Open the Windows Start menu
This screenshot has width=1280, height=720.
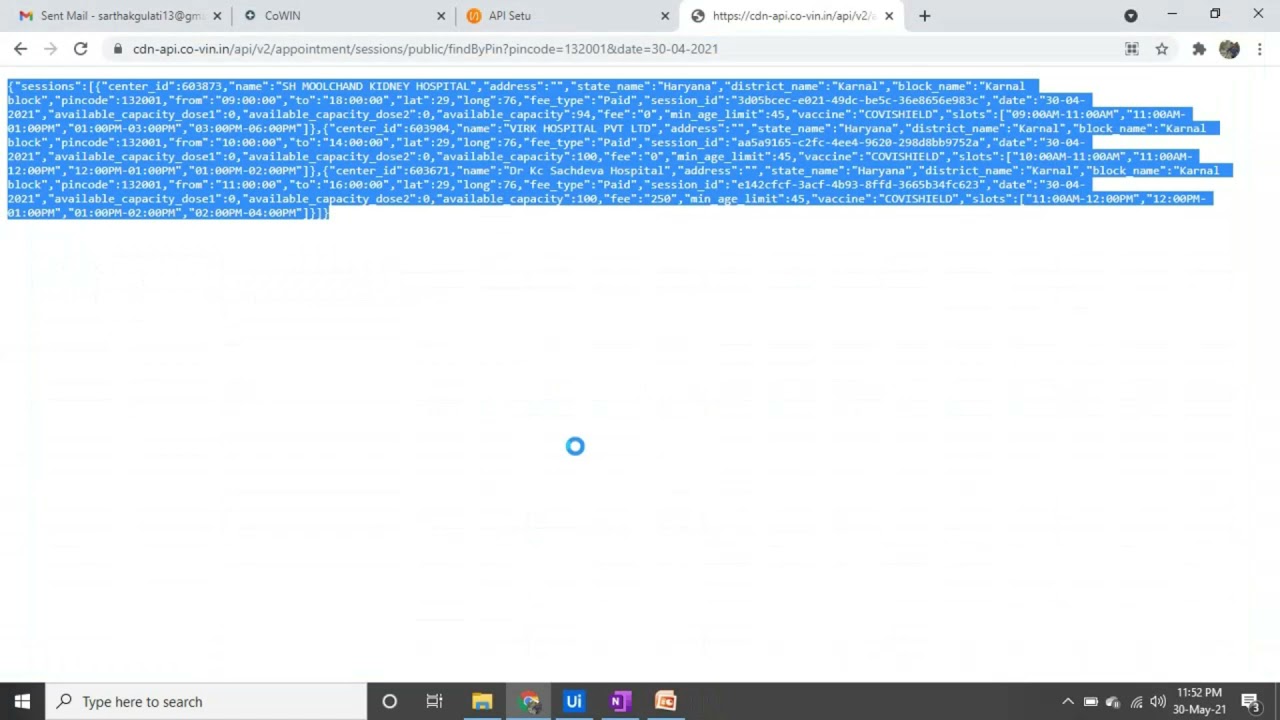[22, 701]
